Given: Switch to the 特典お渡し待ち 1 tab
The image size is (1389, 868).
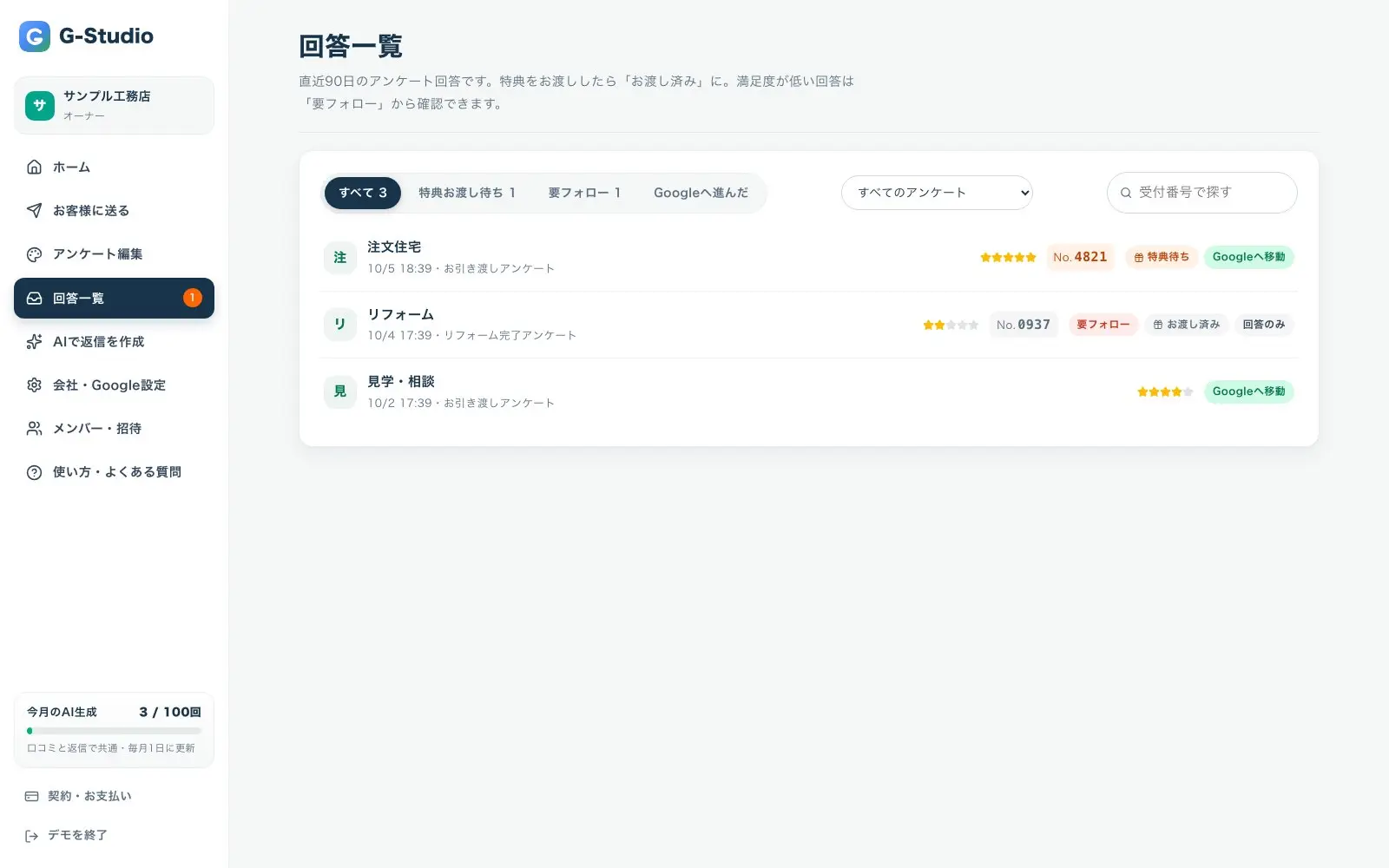Looking at the screenshot, I should (467, 193).
